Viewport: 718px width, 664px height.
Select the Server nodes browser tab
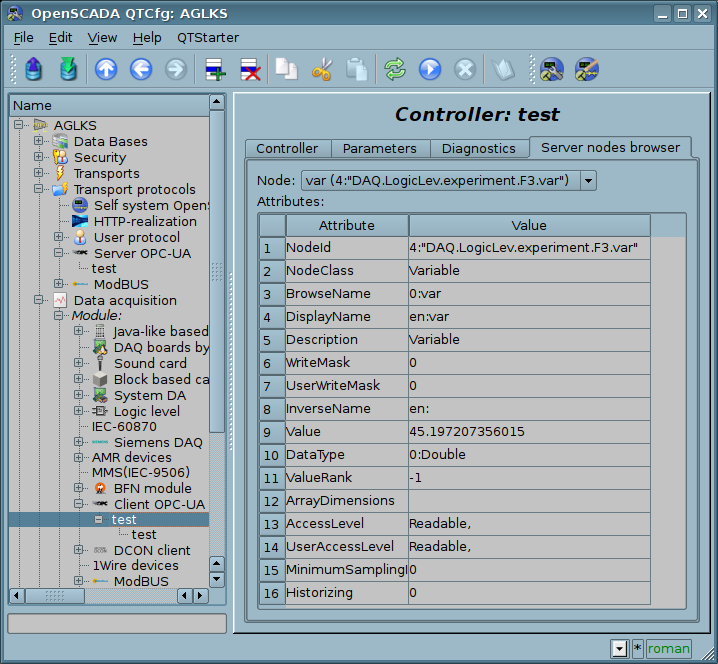click(610, 147)
